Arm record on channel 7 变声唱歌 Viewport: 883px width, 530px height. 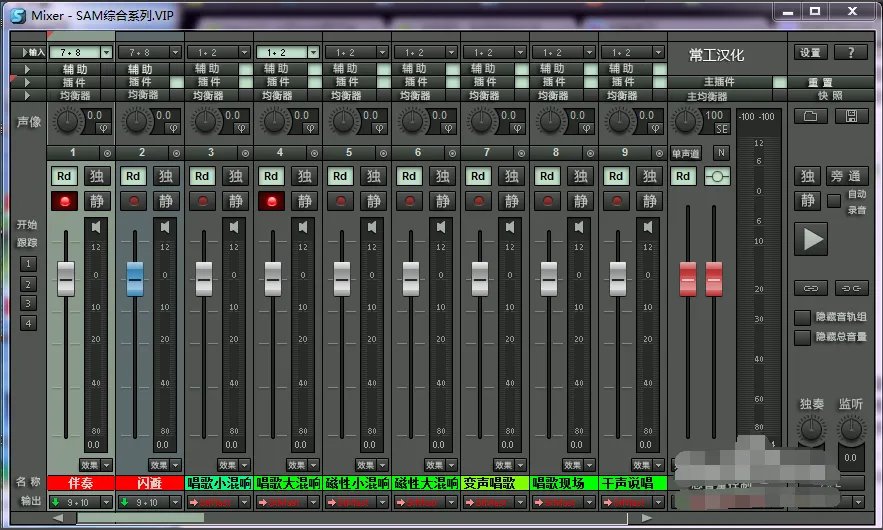[478, 201]
